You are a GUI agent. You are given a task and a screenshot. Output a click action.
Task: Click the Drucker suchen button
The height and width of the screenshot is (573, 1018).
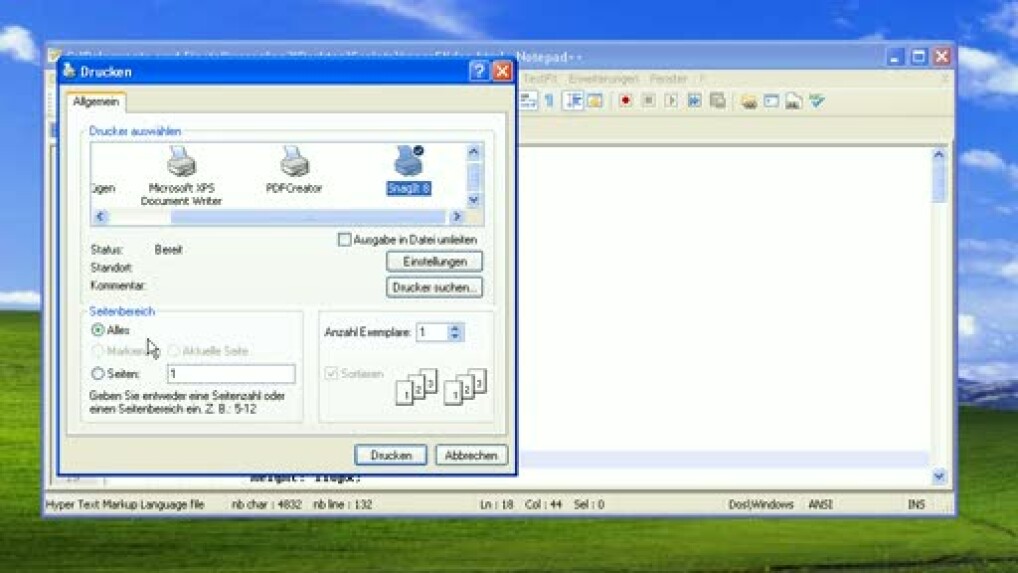pos(434,288)
